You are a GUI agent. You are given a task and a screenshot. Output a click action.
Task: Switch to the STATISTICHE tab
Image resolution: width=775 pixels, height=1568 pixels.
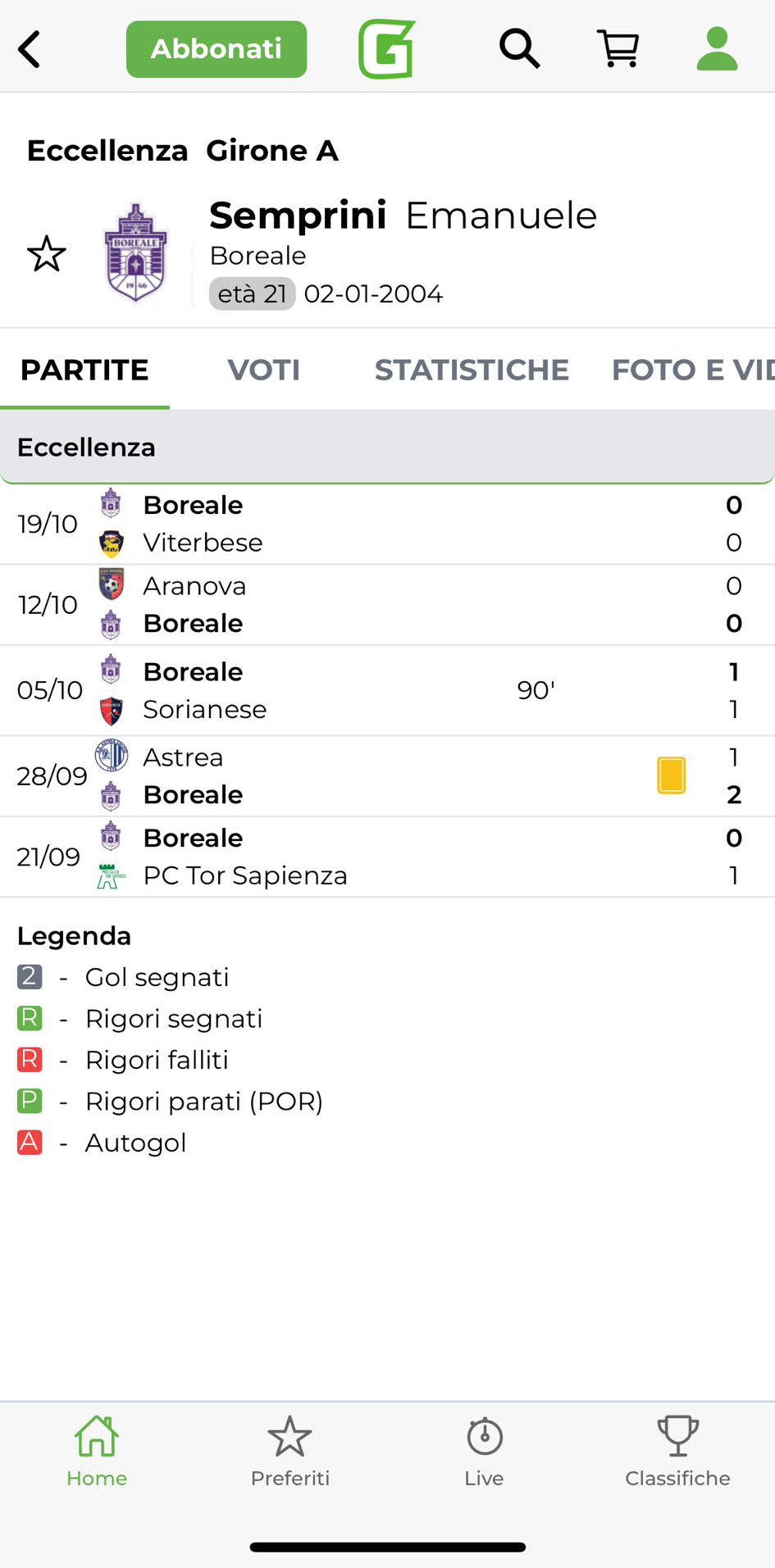[472, 370]
